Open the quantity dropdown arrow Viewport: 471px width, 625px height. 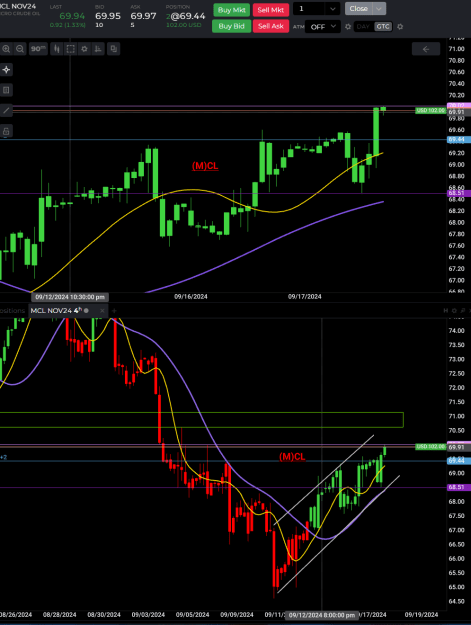click(332, 9)
